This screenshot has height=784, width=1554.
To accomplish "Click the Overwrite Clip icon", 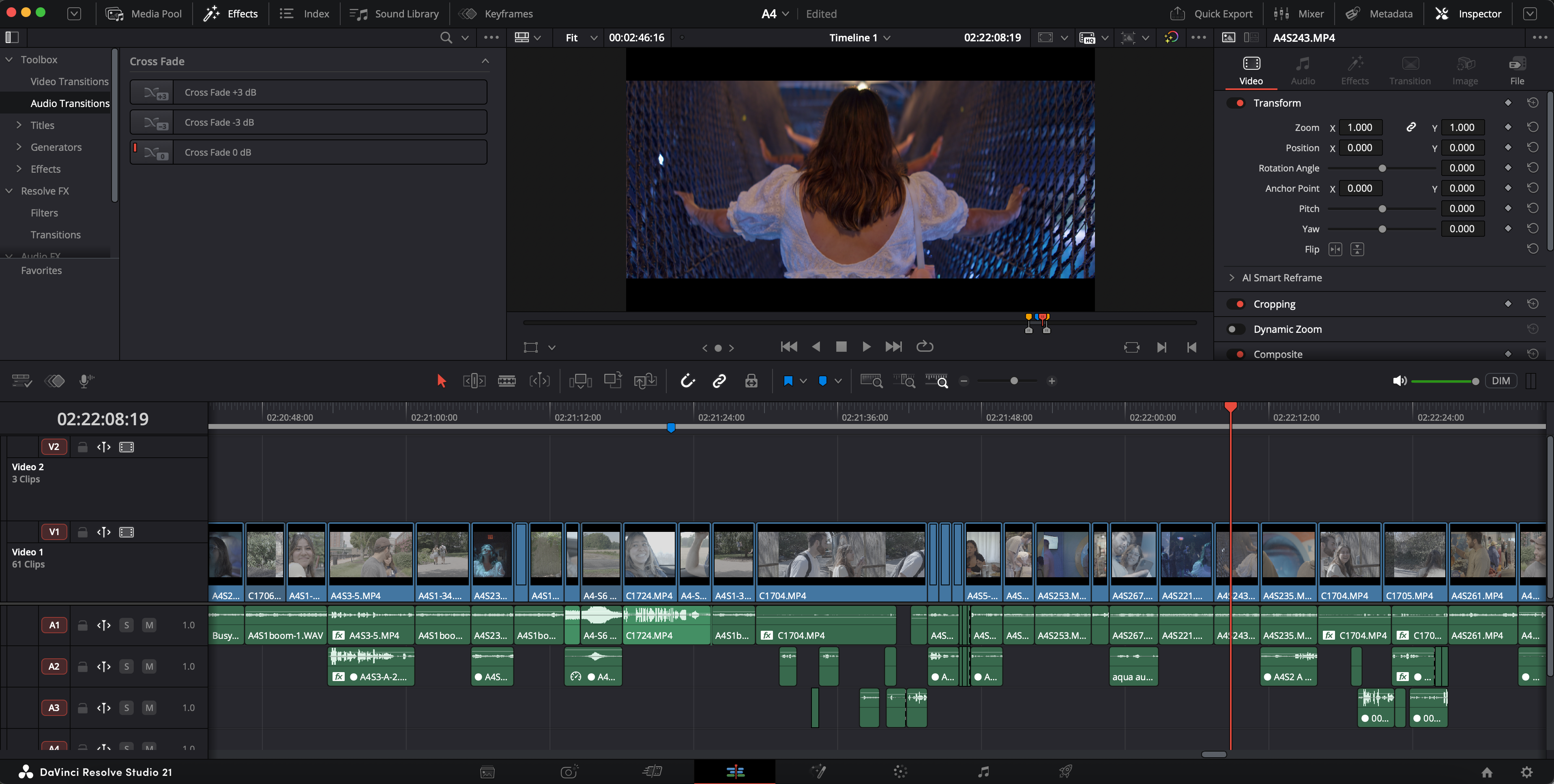I will (x=613, y=381).
